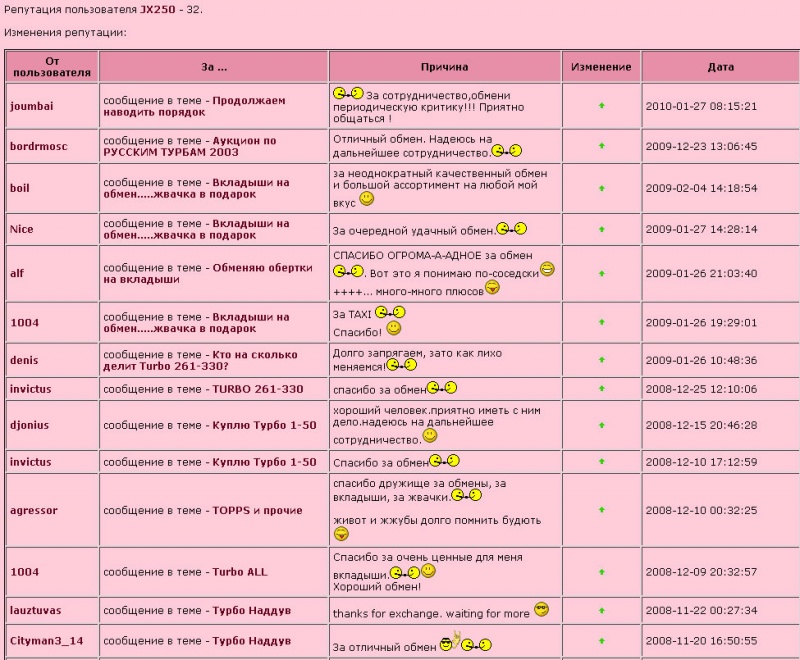This screenshot has height=660, width=800.
Task: Open Cityman3_14's user profile
Action: point(46,641)
